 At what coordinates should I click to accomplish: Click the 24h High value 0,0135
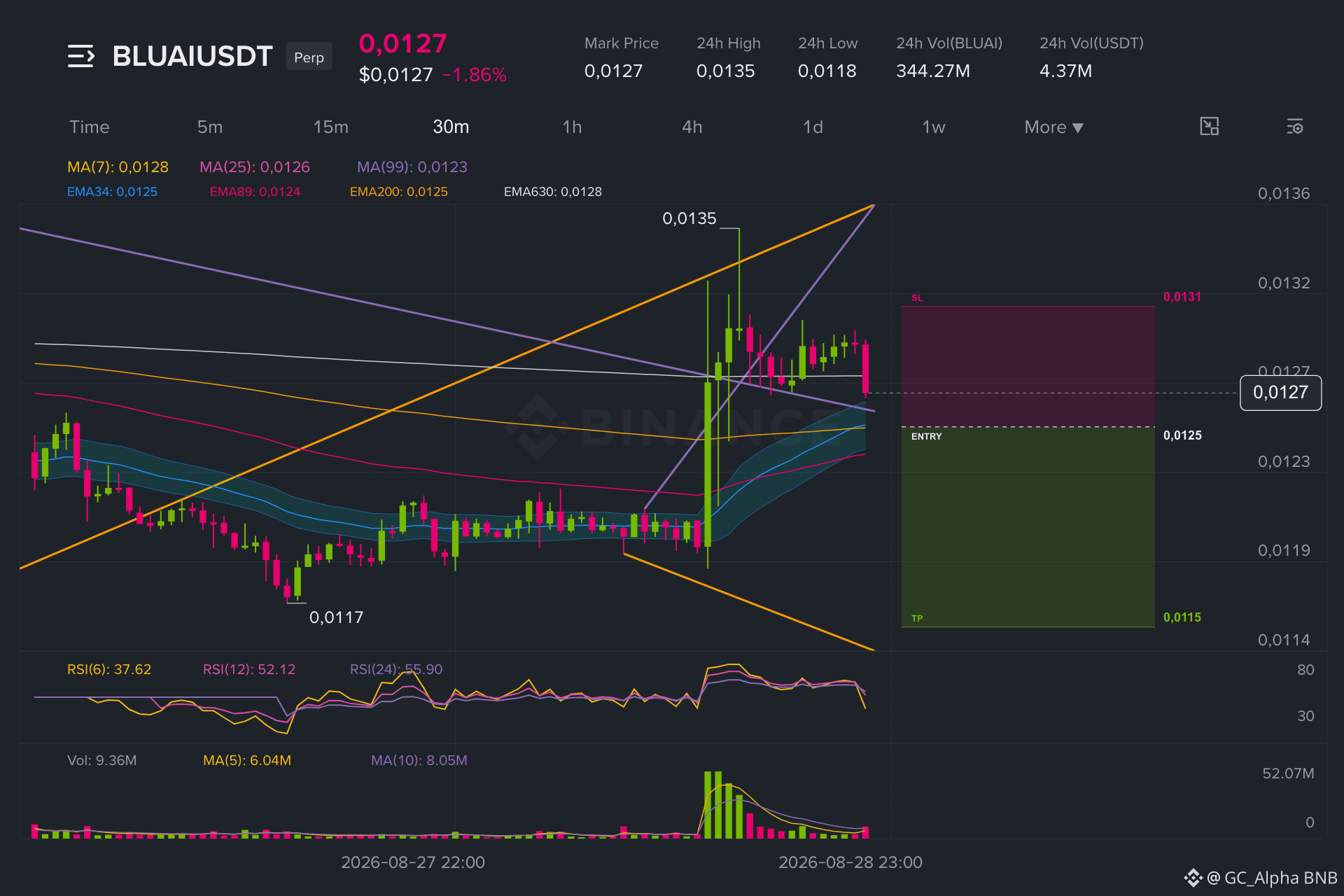pos(725,71)
